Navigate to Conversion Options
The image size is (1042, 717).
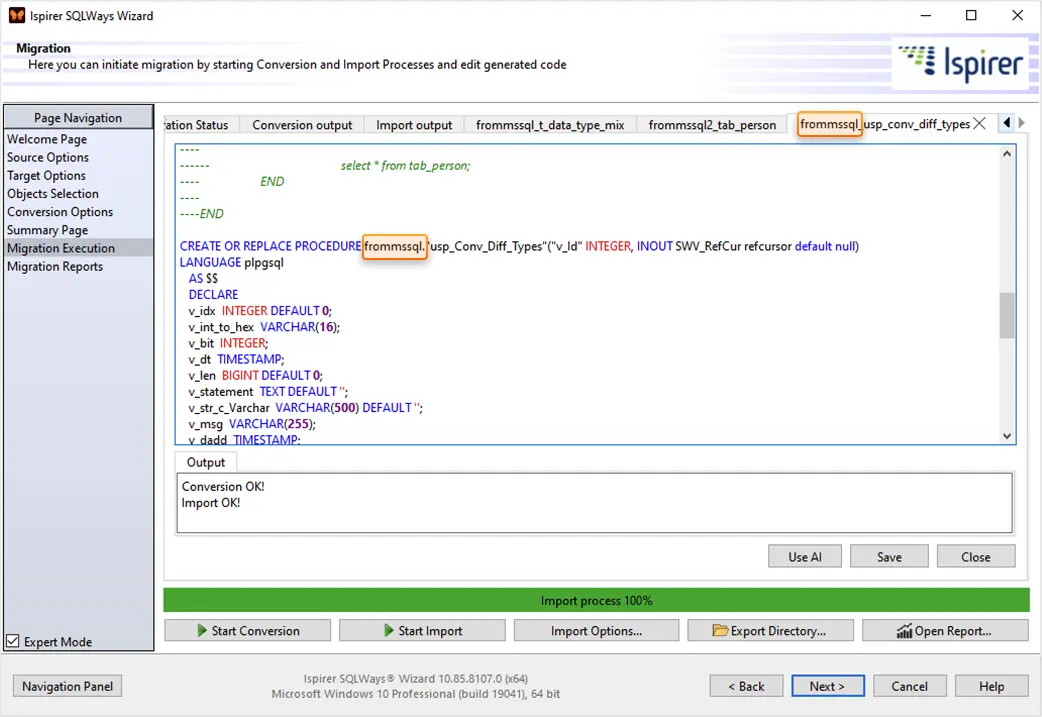coord(60,211)
